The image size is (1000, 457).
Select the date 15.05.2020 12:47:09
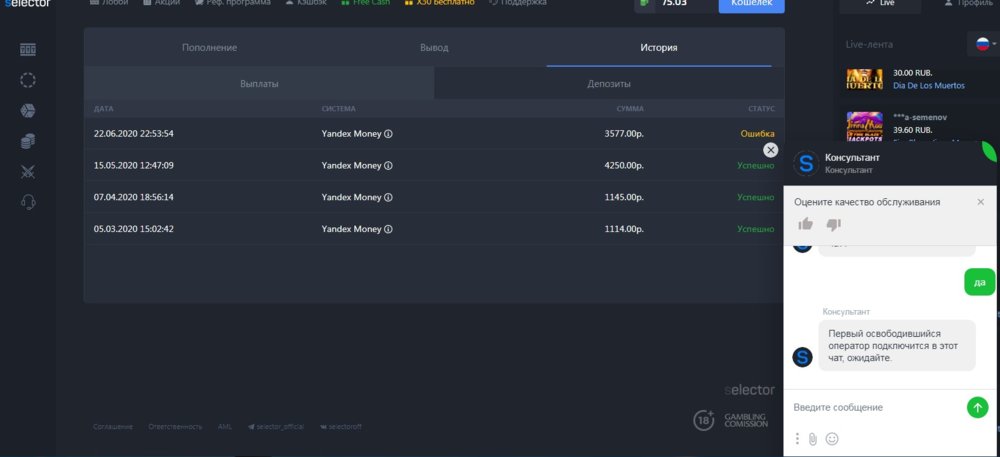point(133,166)
